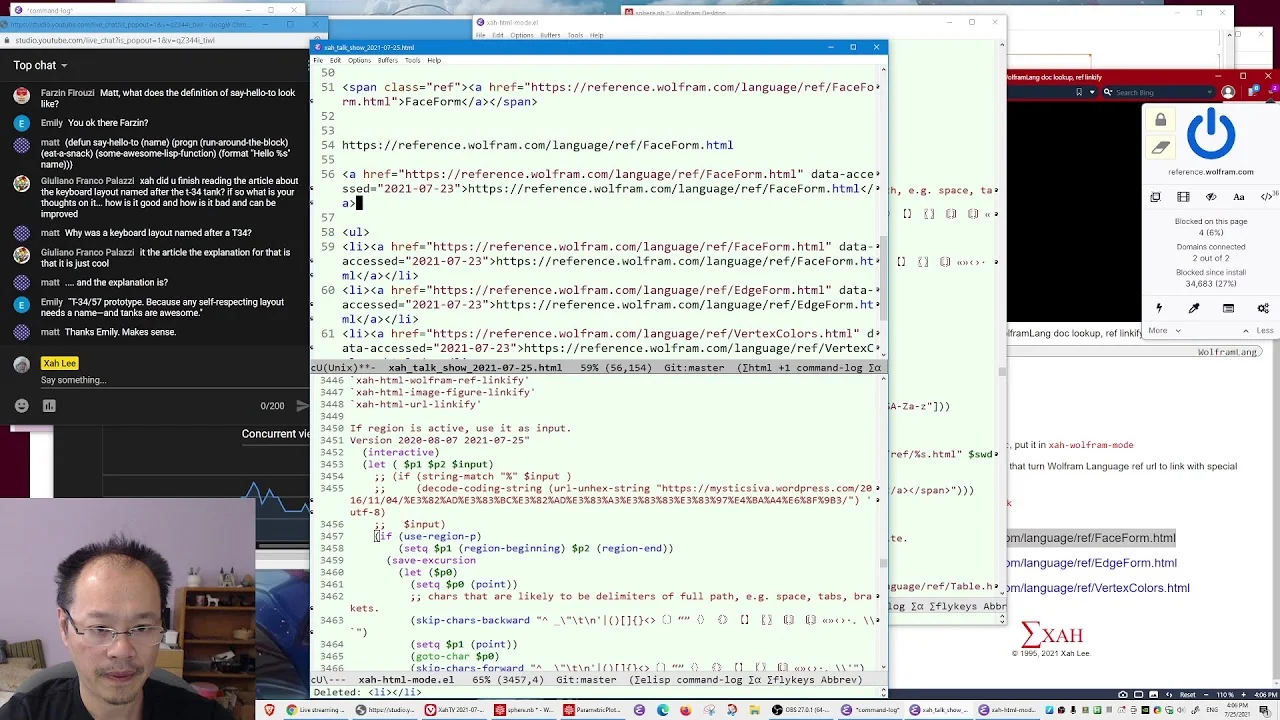The height and width of the screenshot is (720, 1280).
Task: Toggle uBlock JavaScript blocking icon
Action: coord(1266,197)
